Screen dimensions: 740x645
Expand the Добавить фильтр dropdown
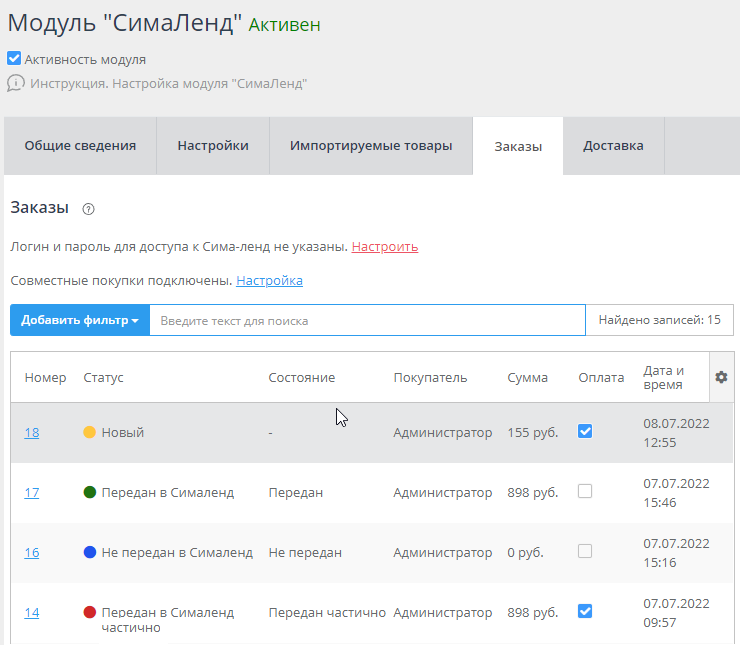[80, 320]
